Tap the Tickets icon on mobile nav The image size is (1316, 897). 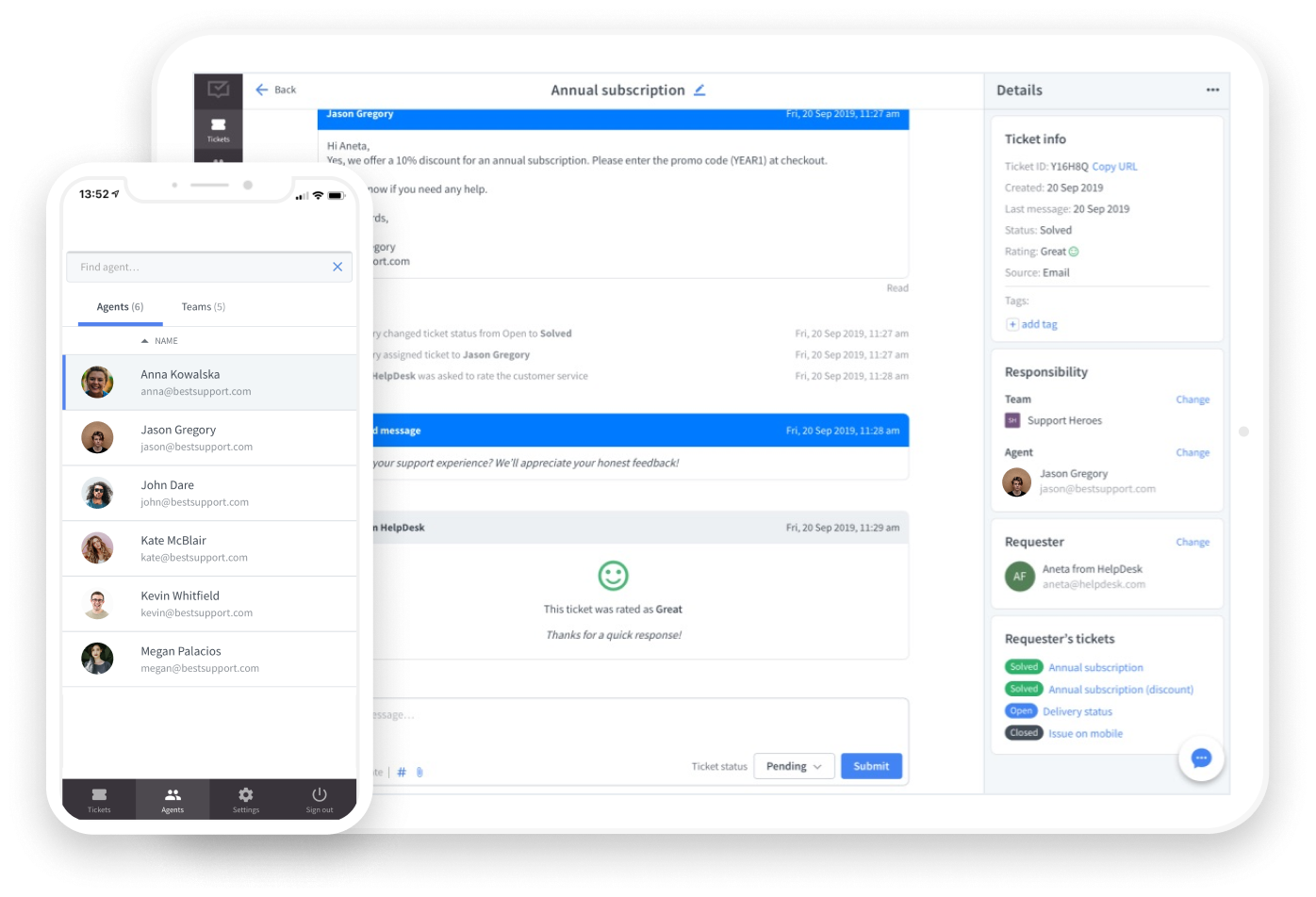pyautogui.click(x=99, y=798)
